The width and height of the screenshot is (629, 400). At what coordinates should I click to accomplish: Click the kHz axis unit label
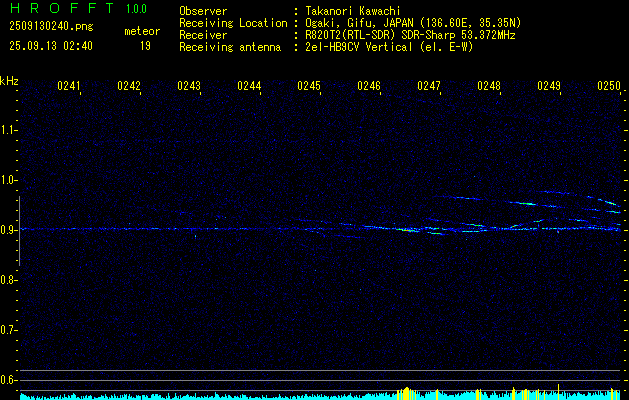tap(9, 81)
